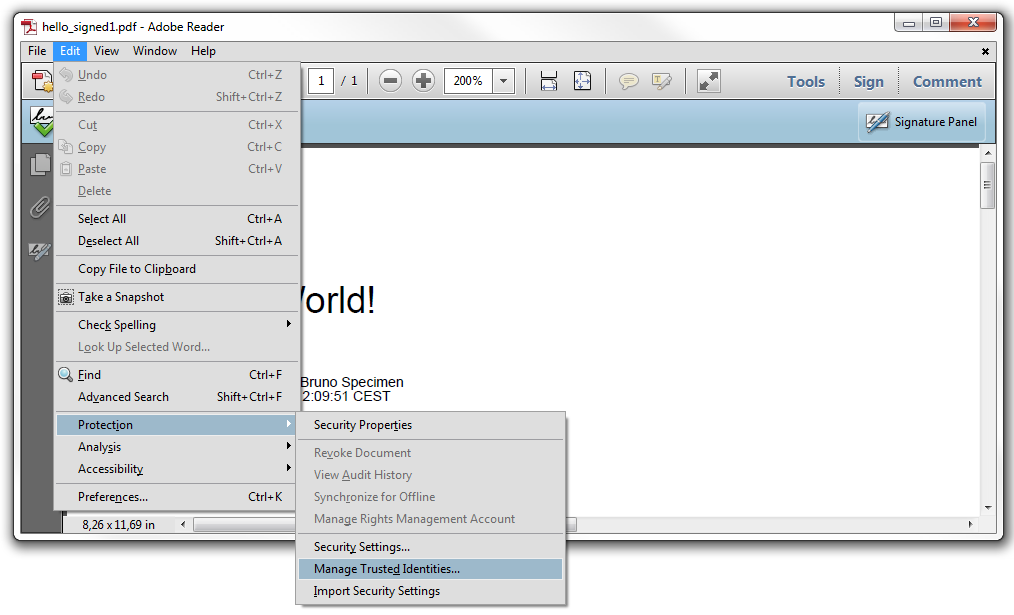1014x615 pixels.
Task: Choose Import Security Settings
Action: pyautogui.click(x=430, y=591)
